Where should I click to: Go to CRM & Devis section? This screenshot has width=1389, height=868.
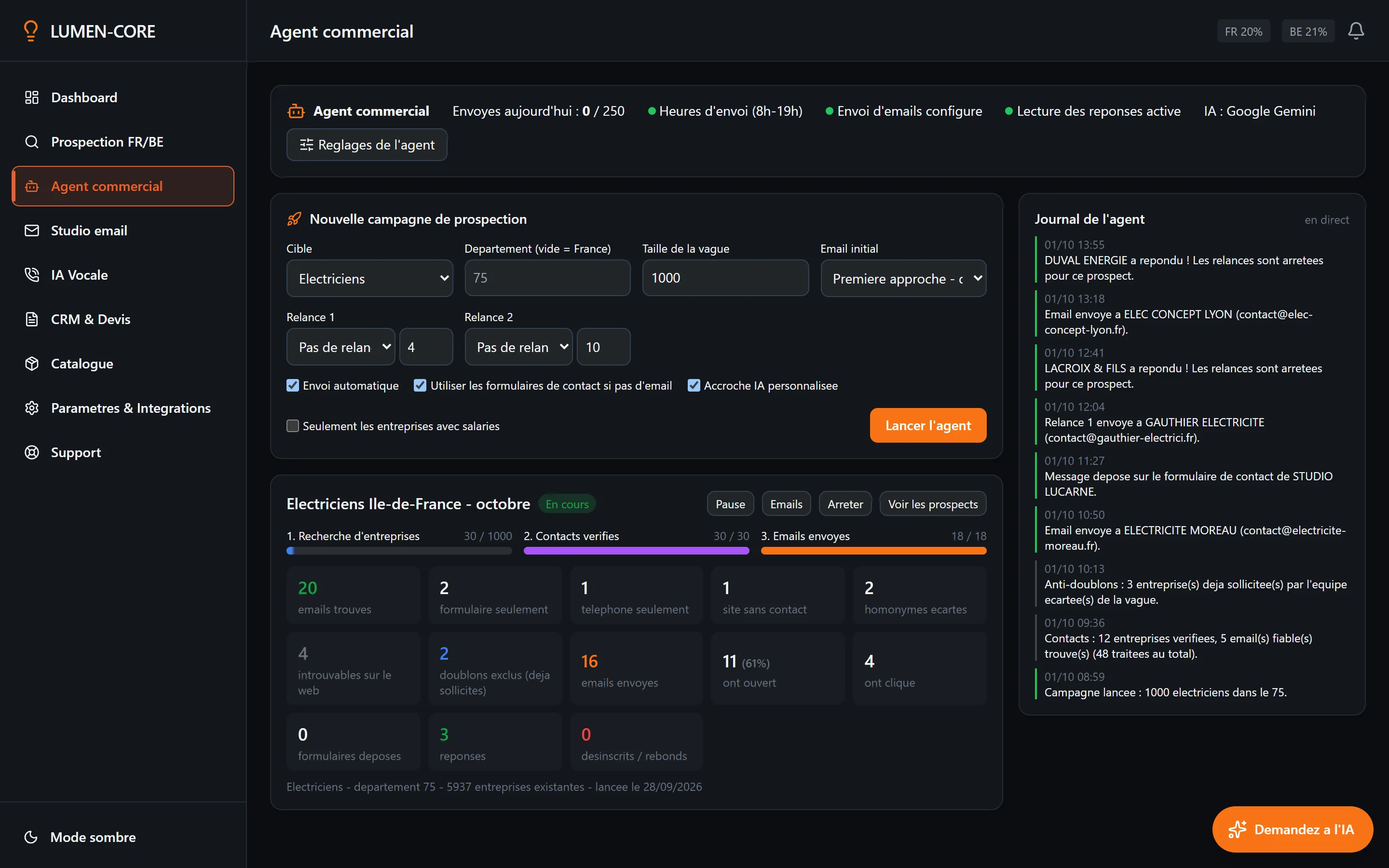point(123,319)
